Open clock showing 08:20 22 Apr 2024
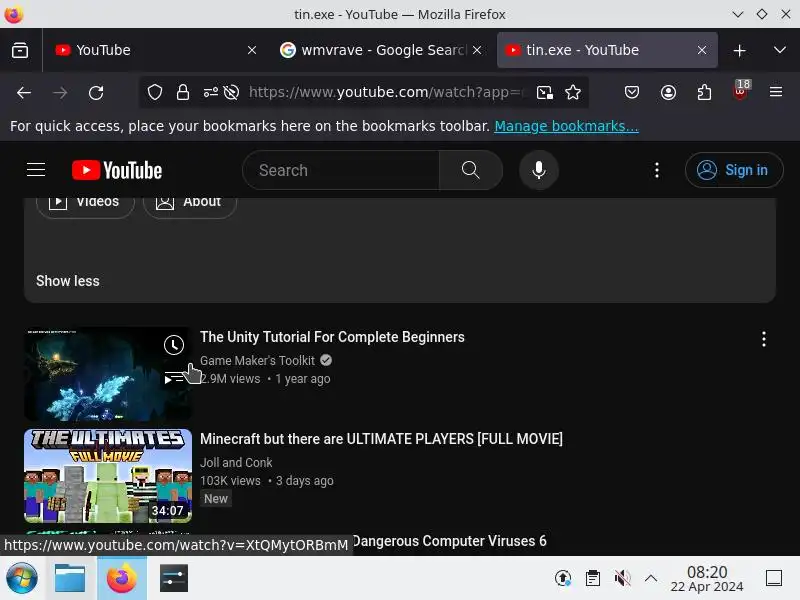 (707, 579)
